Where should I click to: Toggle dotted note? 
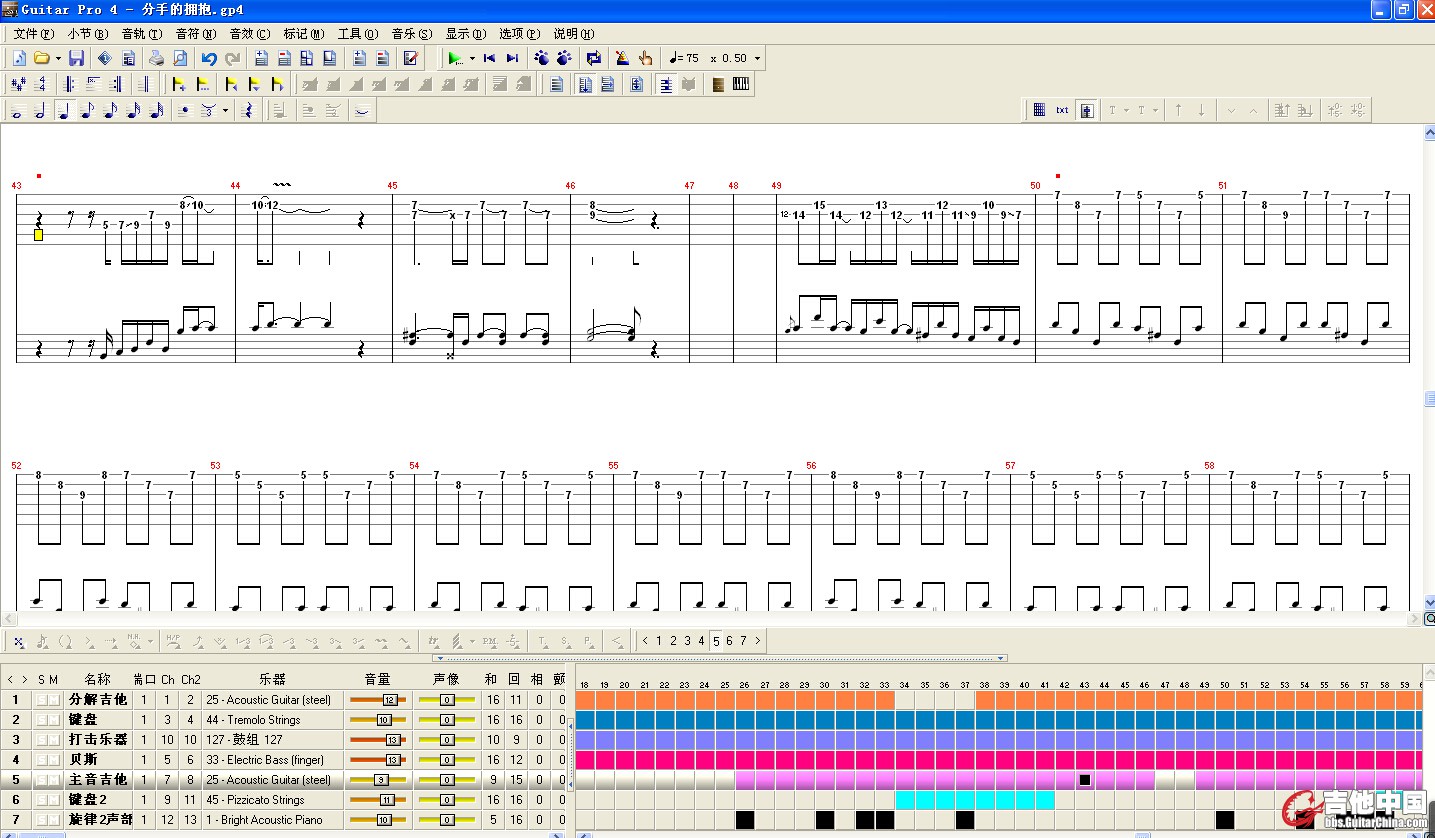click(183, 111)
